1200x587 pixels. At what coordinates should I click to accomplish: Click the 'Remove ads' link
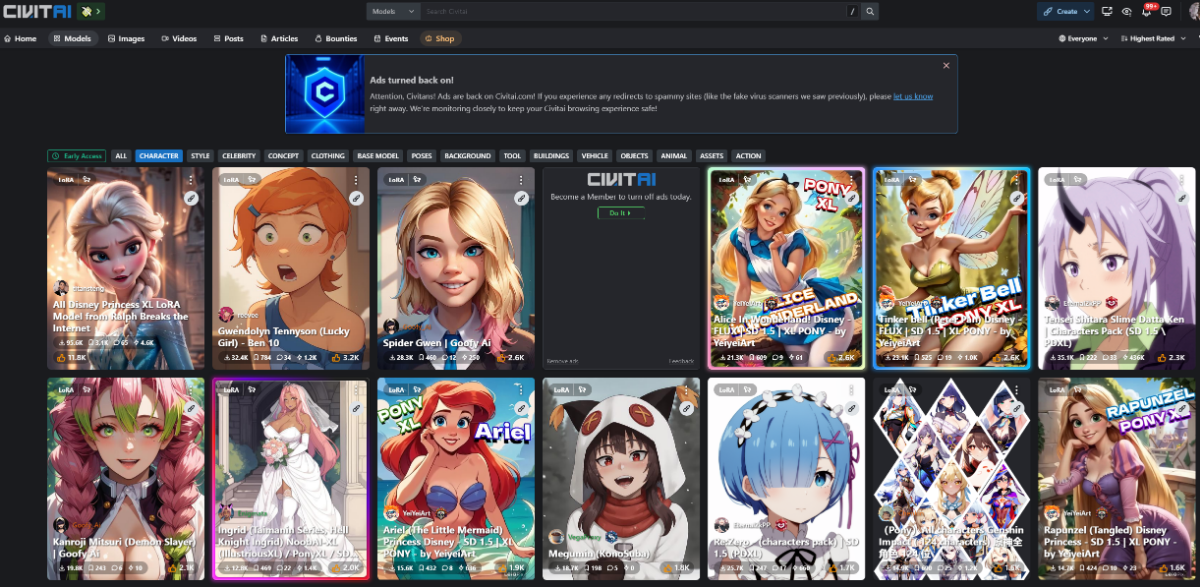[x=563, y=360]
